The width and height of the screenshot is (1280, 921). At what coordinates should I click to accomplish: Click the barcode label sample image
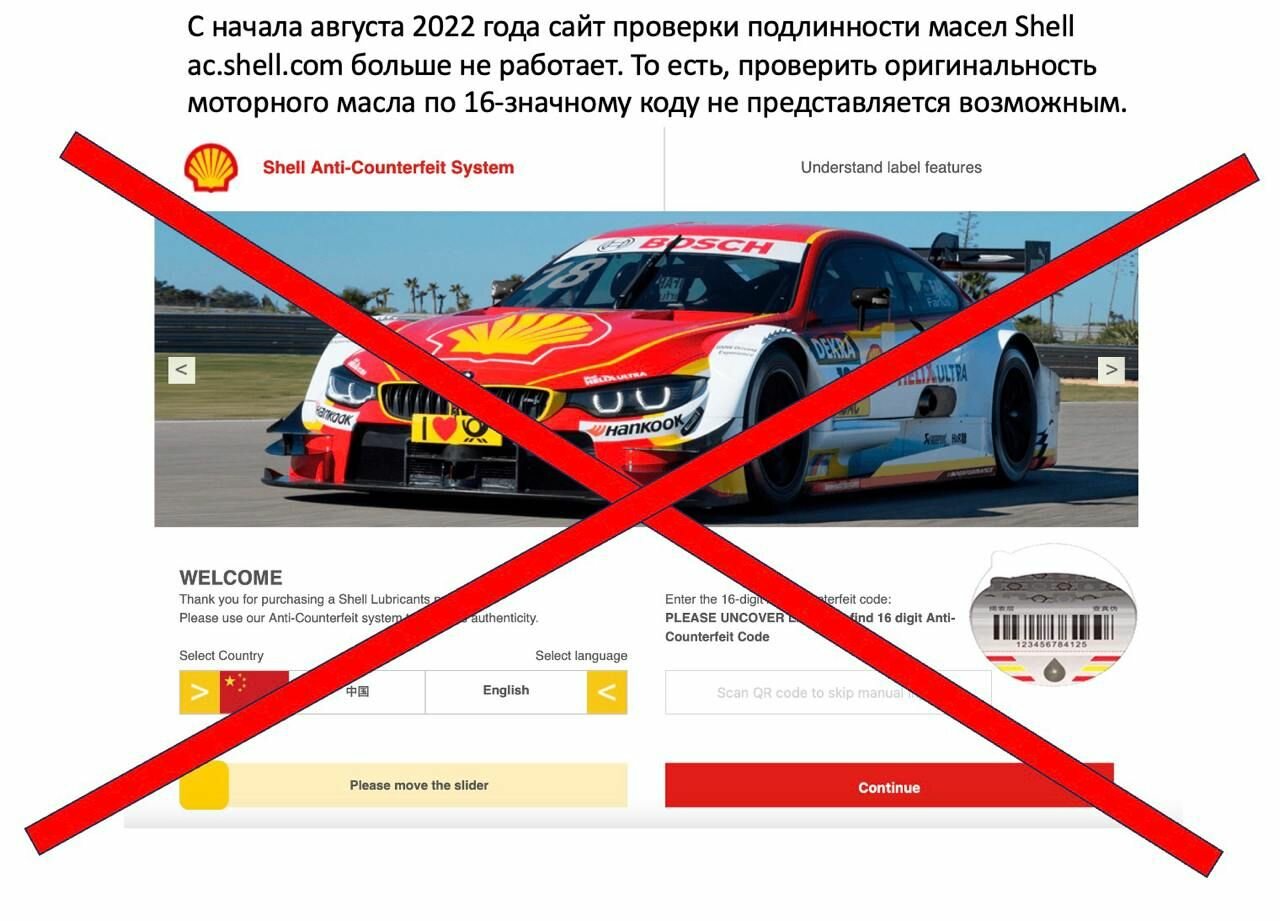[x=1052, y=618]
